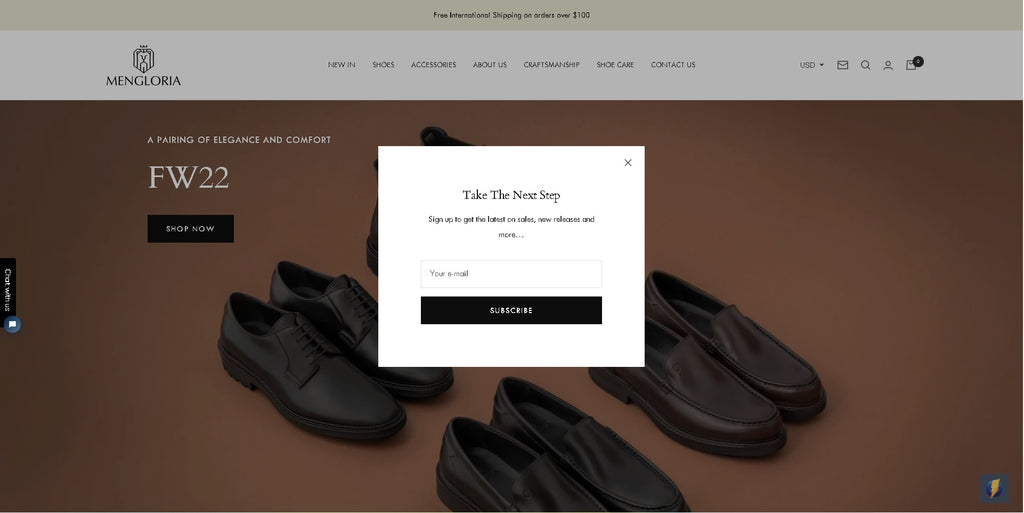Open the Accessories menu item
1024x513 pixels.
[434, 65]
